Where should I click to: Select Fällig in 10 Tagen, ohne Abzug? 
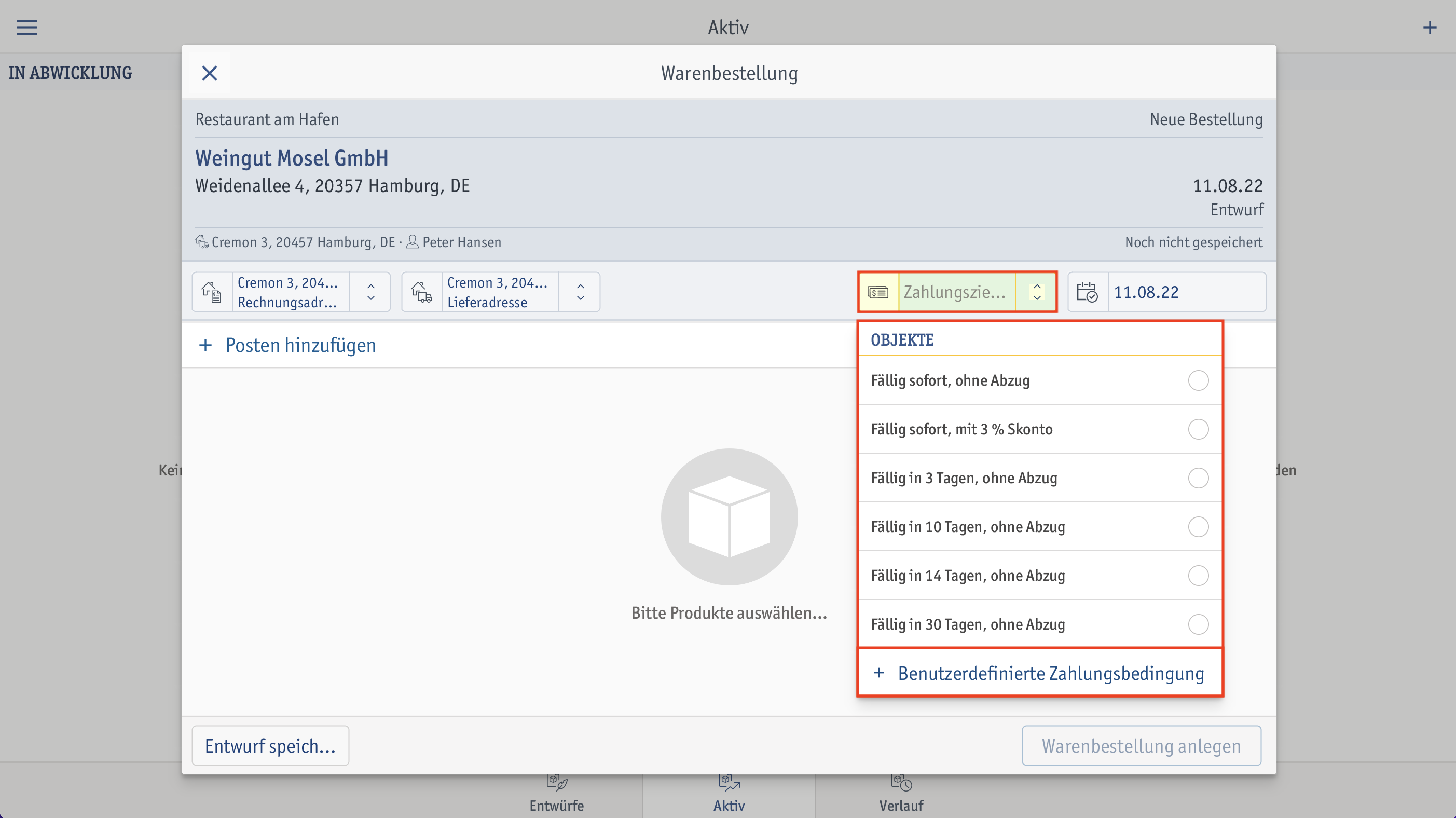(1040, 527)
